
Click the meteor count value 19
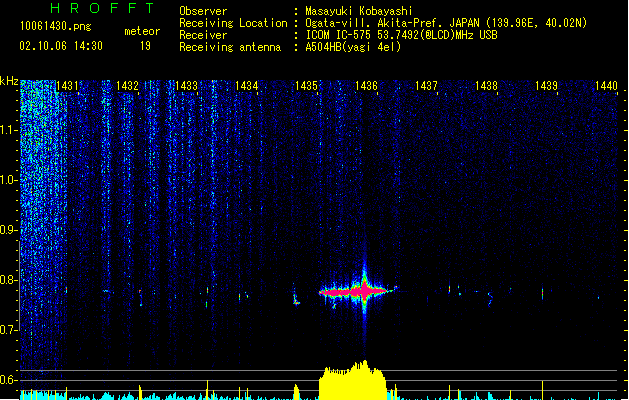coord(145,46)
